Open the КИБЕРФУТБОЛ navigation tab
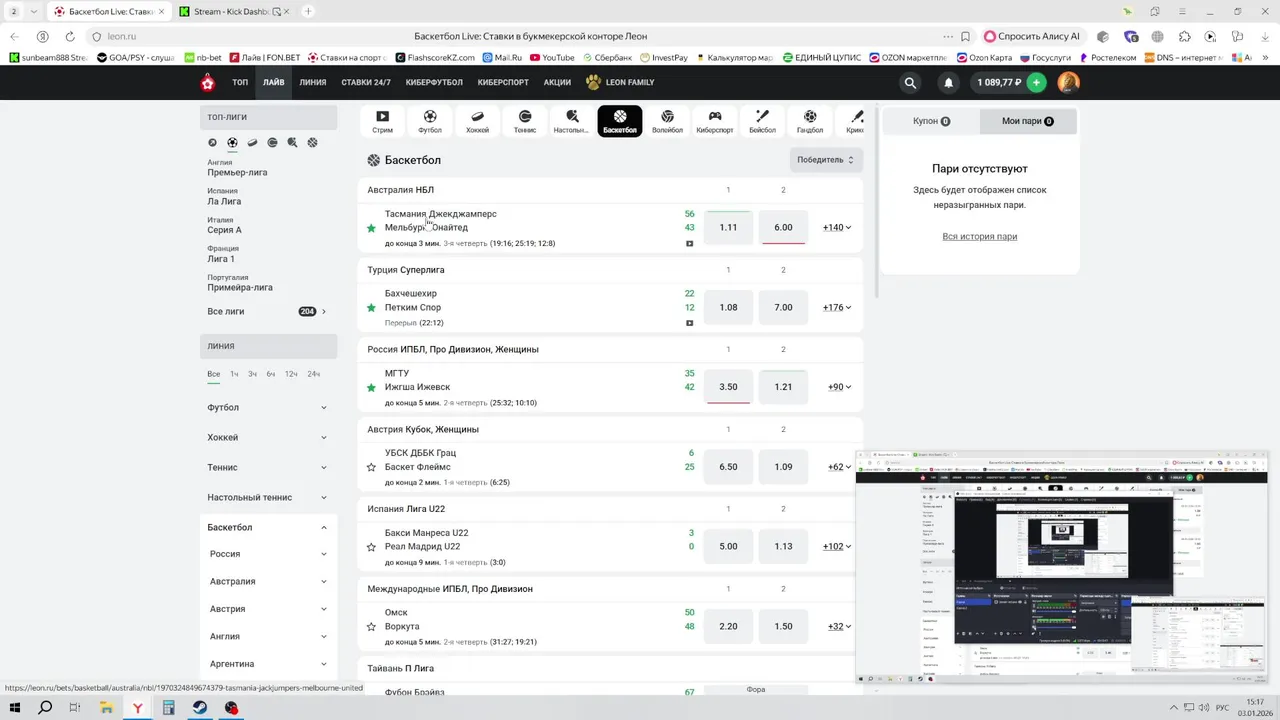Image resolution: width=1280 pixels, height=720 pixels. click(434, 83)
